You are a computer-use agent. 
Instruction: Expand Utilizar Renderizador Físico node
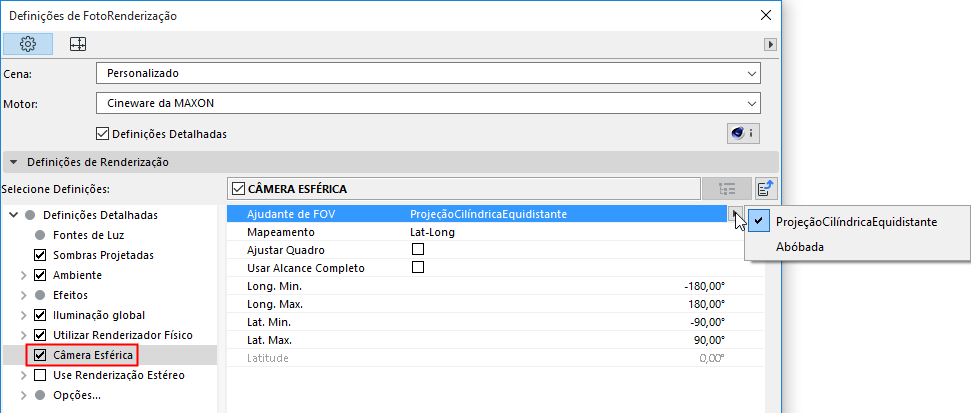coord(24,335)
